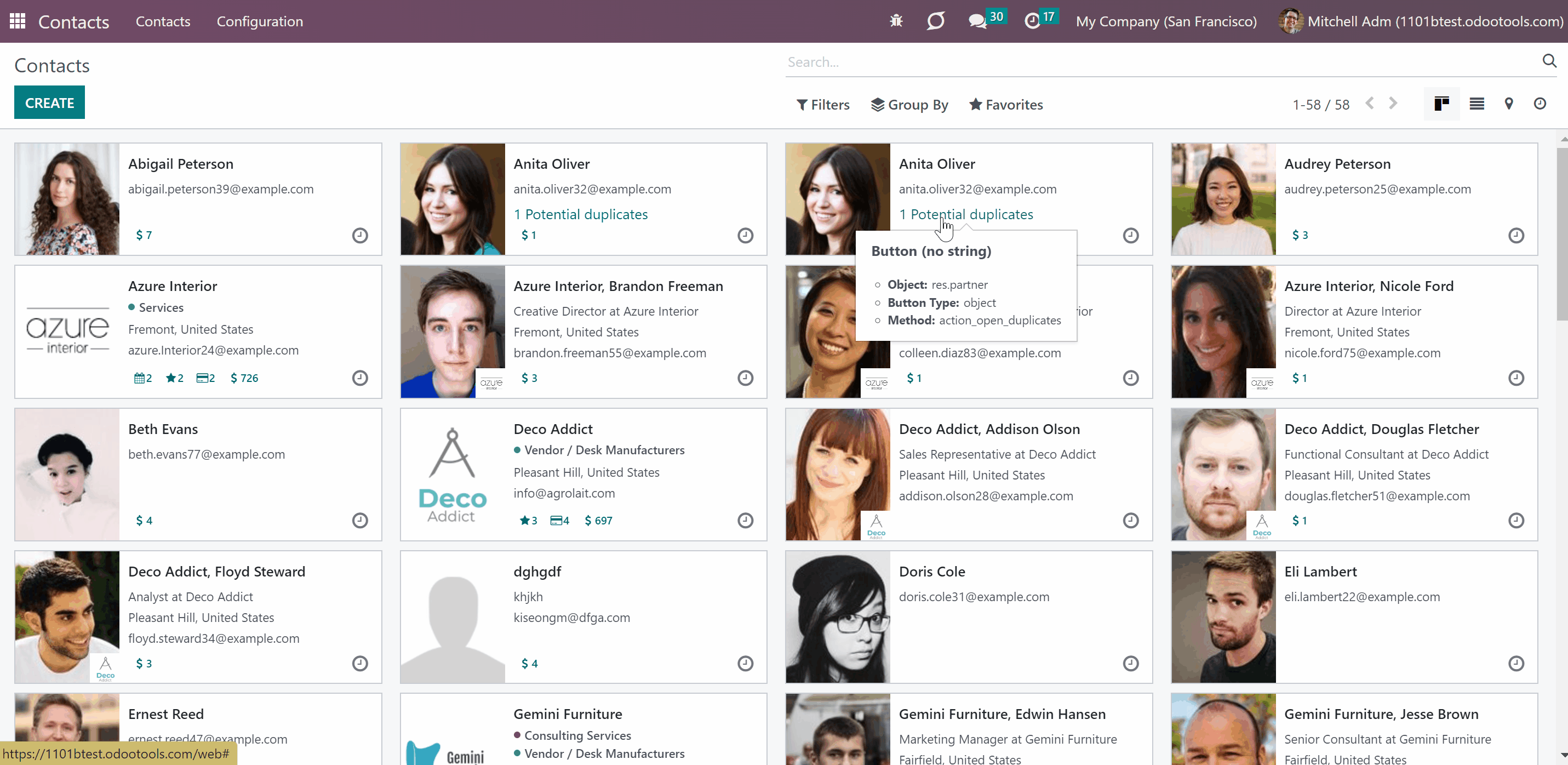
Task: Expand the Group By dropdown
Action: click(909, 105)
